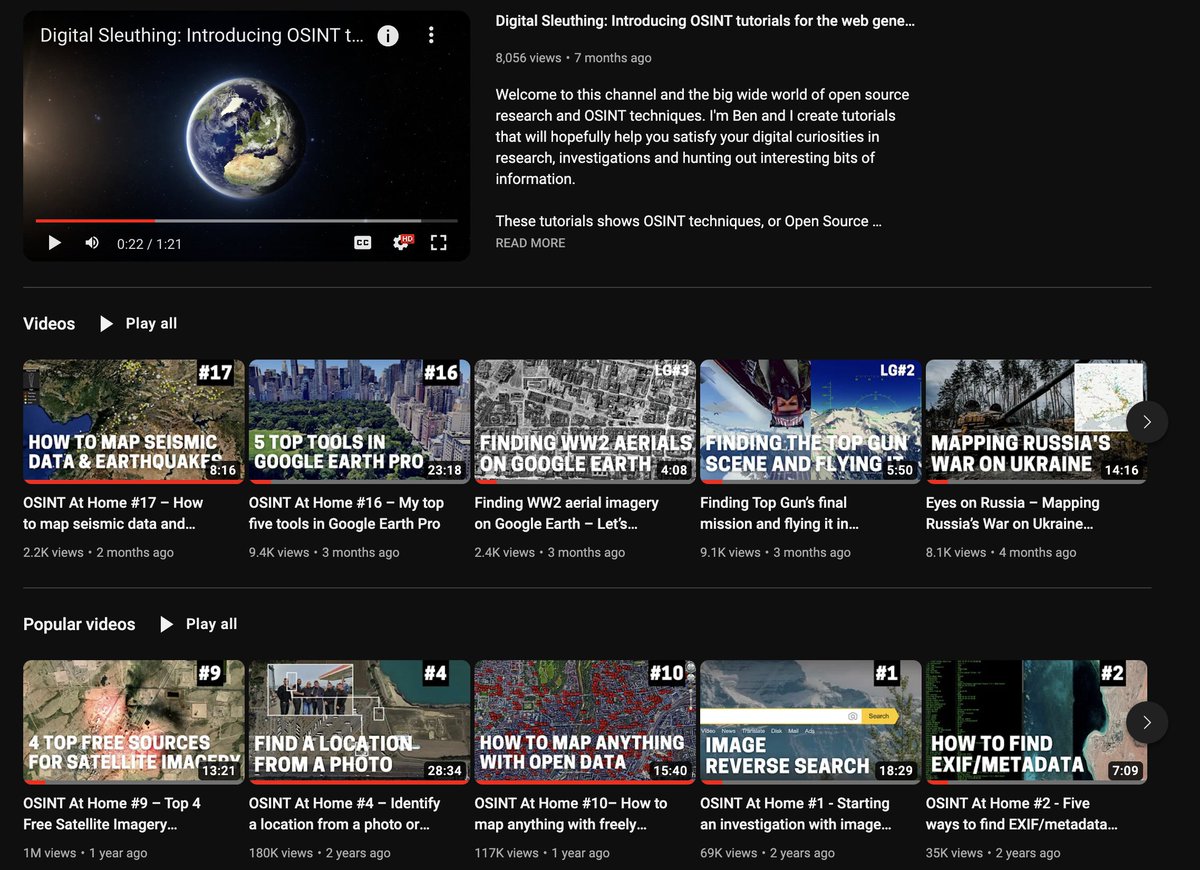Click the 180K views 2 years ago text
The width and height of the screenshot is (1200, 870).
319,853
